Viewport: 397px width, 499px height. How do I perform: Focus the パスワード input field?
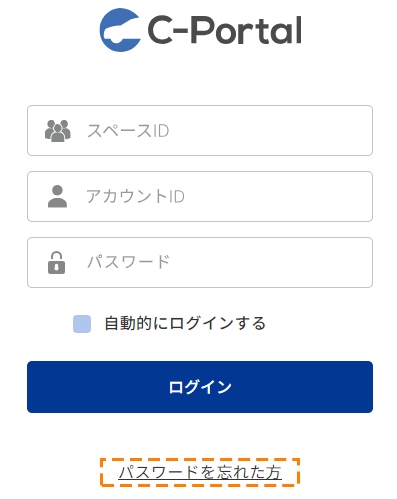click(200, 262)
